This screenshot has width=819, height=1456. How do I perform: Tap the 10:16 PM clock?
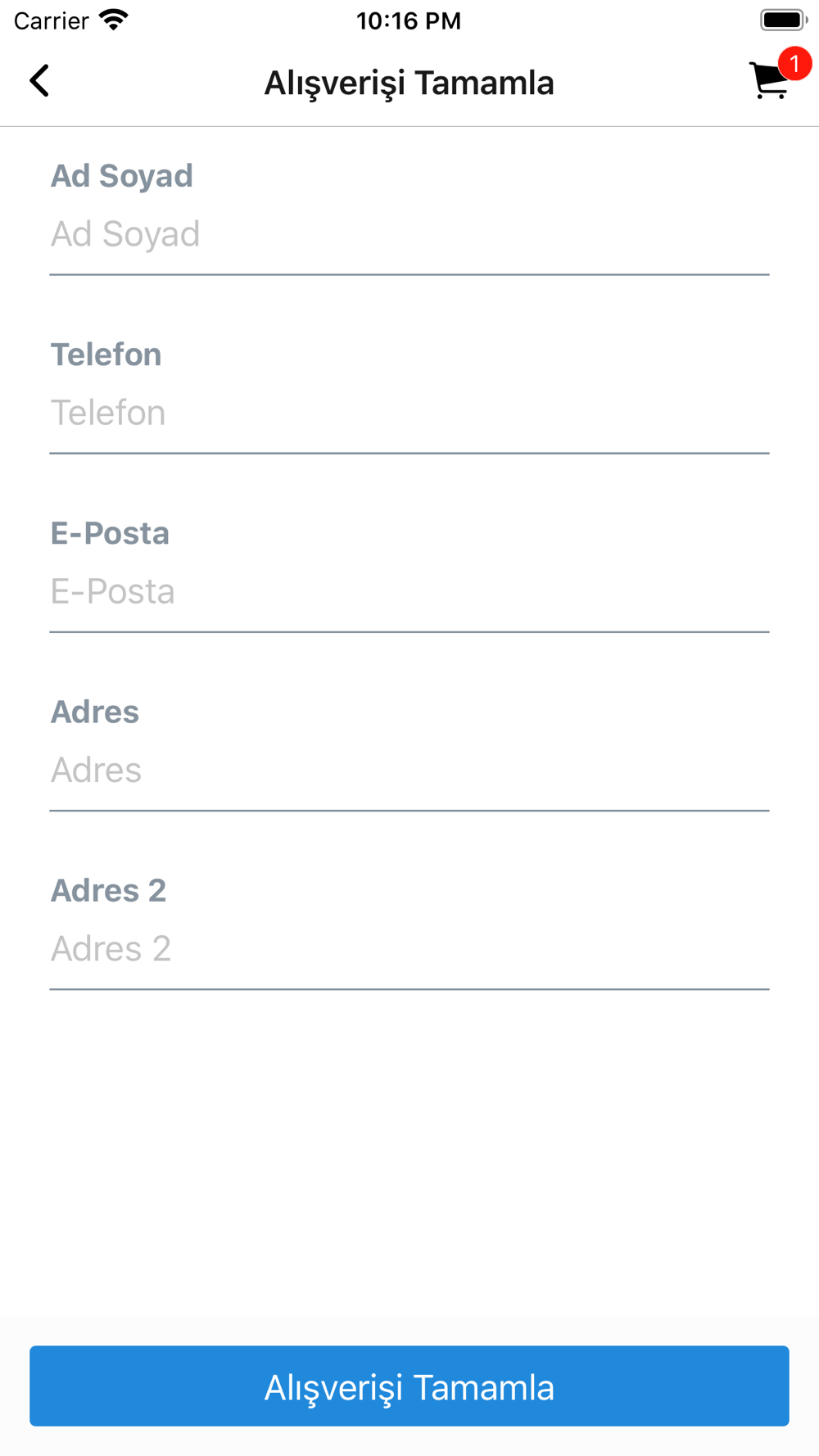point(409,20)
